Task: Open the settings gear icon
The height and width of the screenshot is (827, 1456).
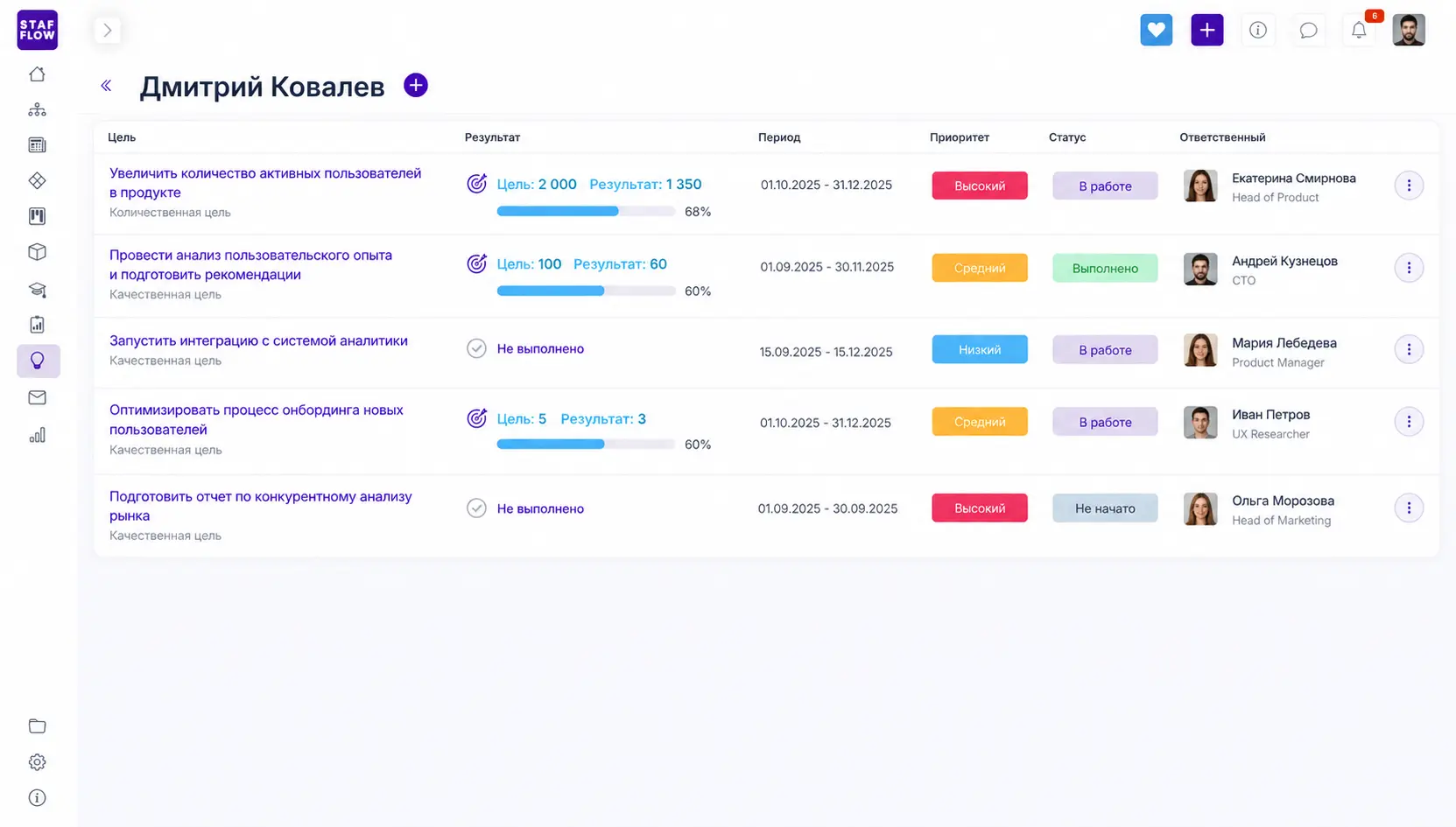Action: point(37,762)
